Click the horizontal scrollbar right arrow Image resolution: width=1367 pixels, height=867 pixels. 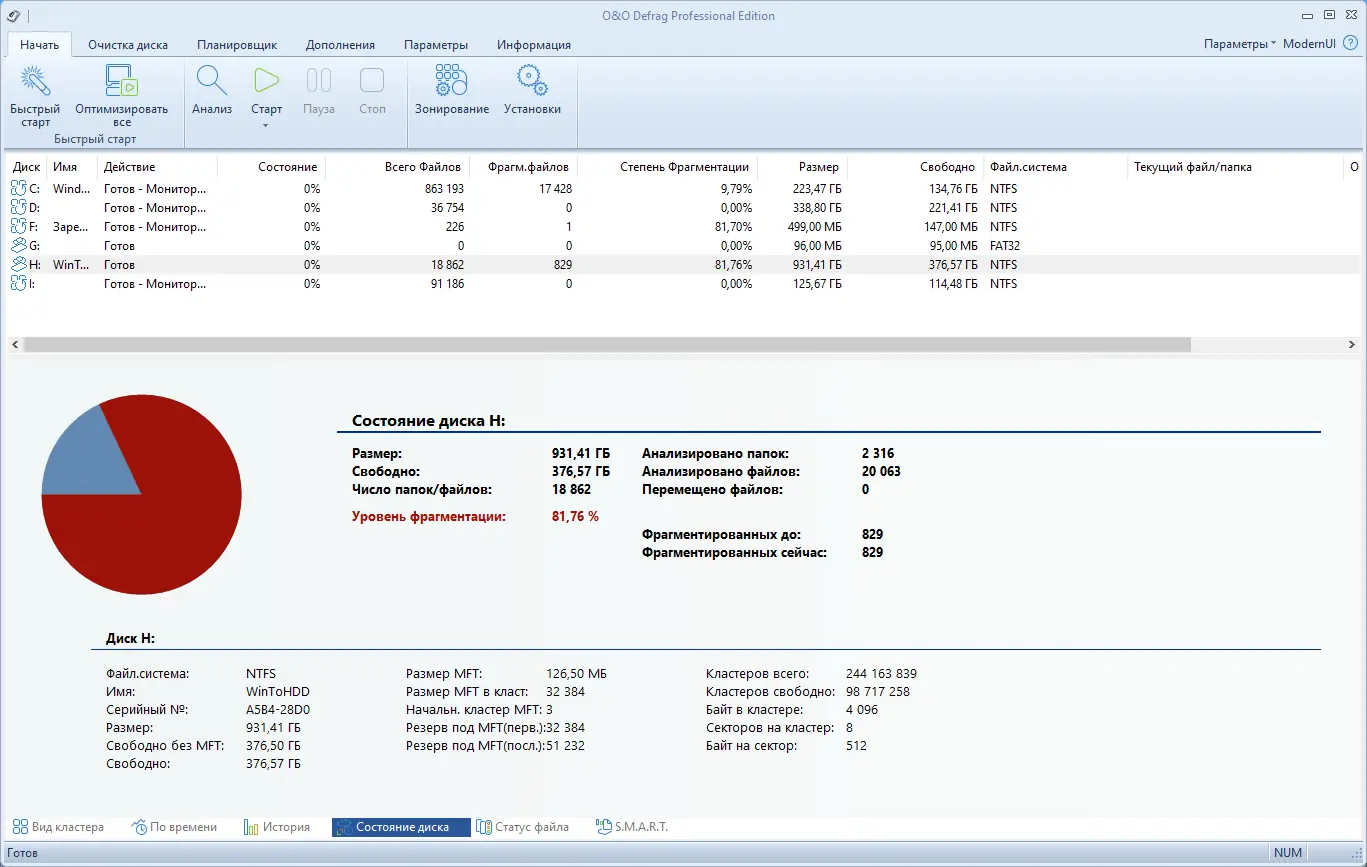(1352, 344)
